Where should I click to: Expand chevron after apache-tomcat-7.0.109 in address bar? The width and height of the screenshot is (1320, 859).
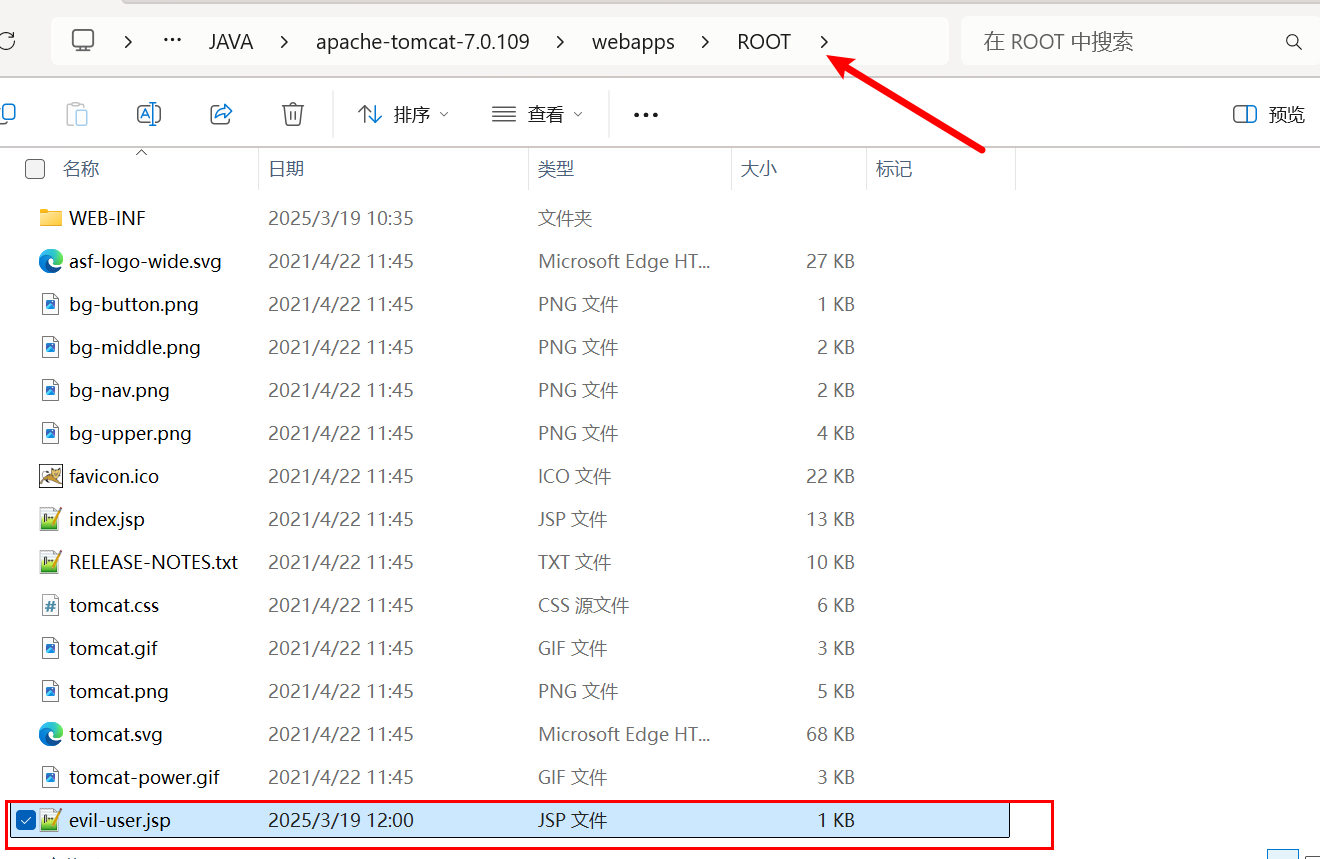[x=561, y=42]
